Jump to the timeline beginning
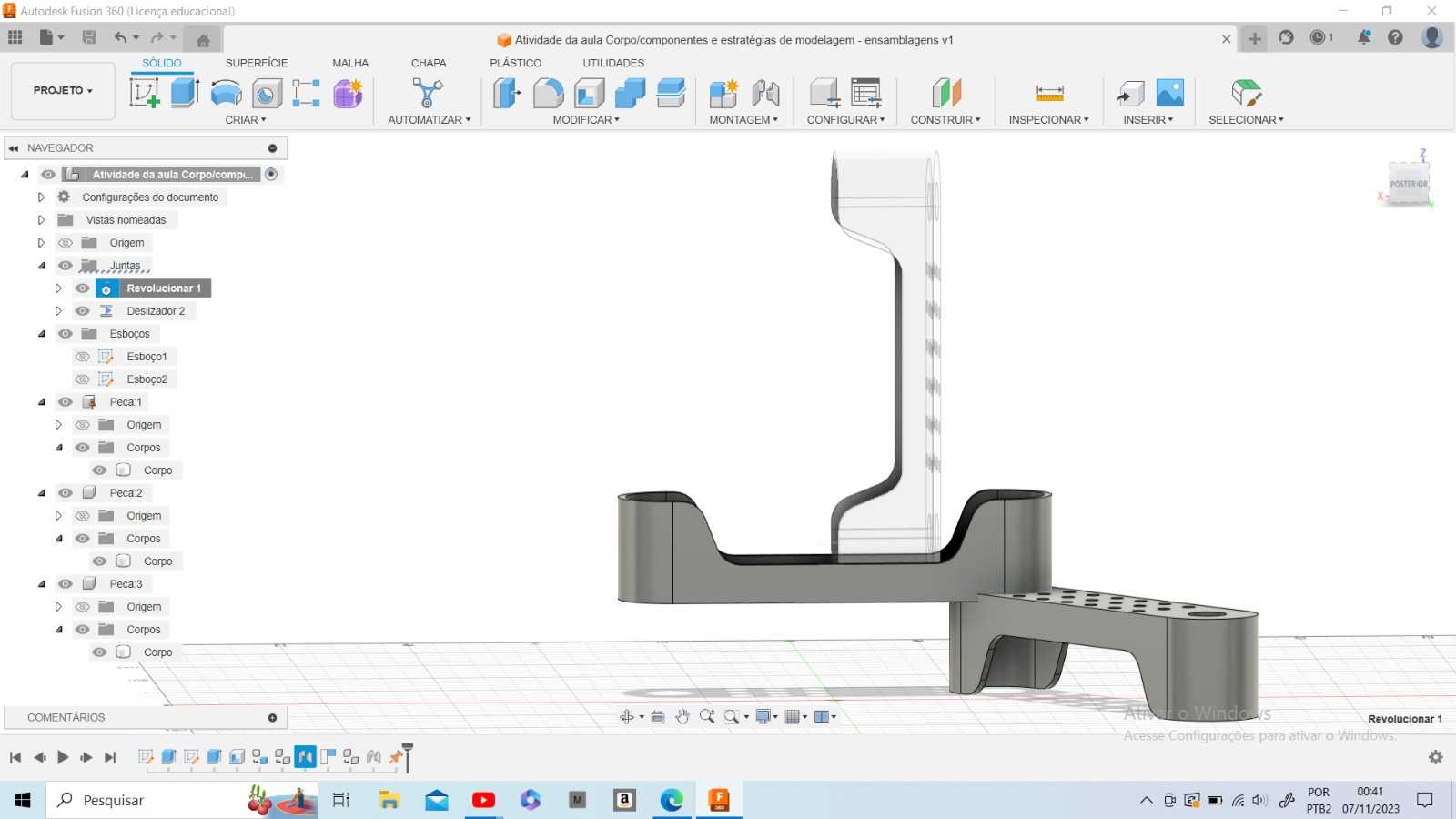1456x819 pixels. [x=15, y=757]
